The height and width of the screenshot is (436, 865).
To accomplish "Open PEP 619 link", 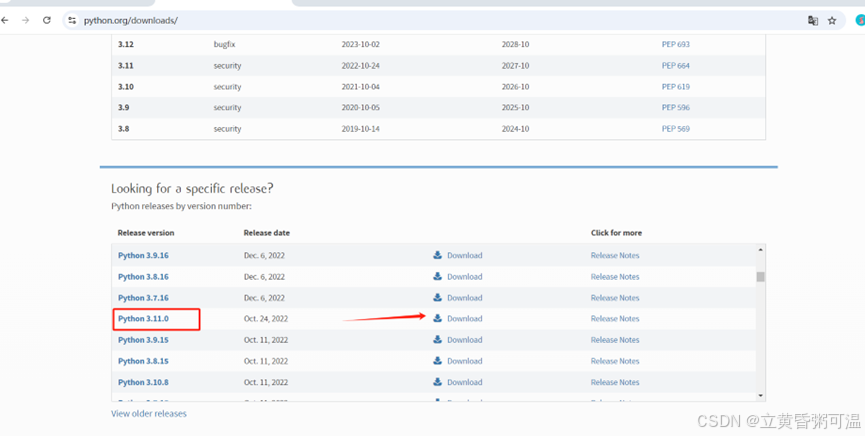I will [x=676, y=87].
